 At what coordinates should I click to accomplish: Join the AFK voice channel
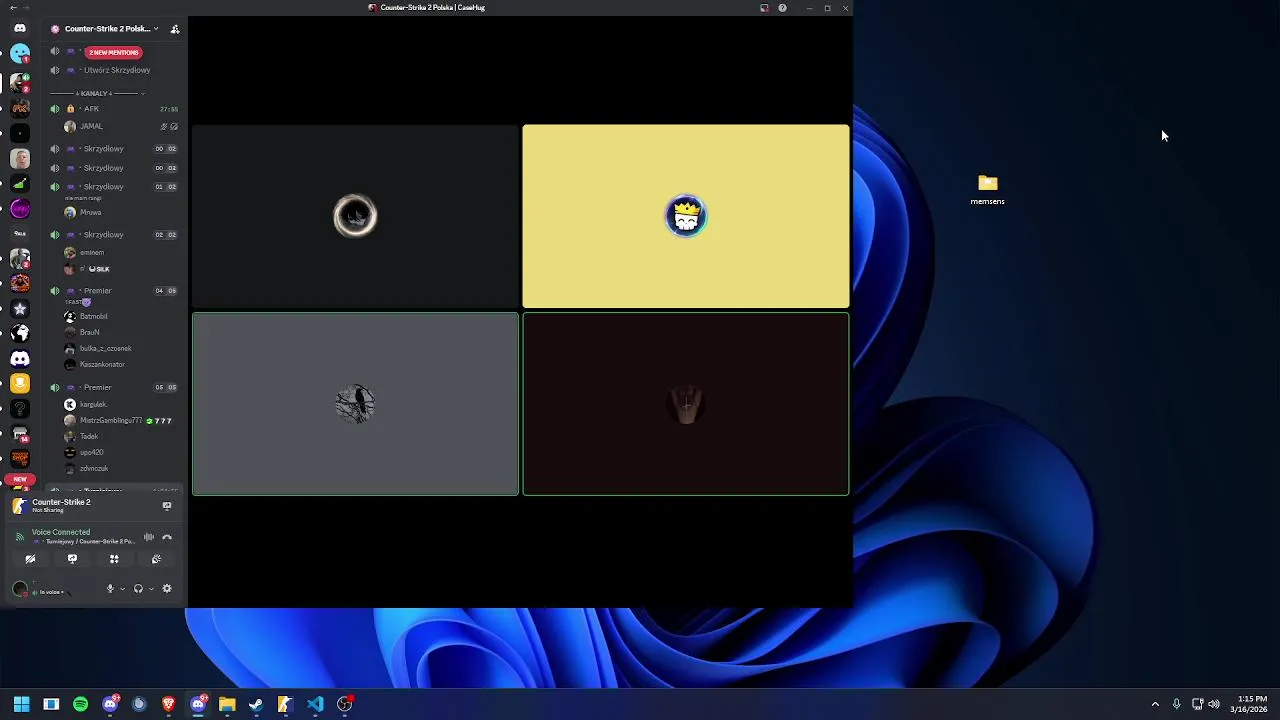115,109
